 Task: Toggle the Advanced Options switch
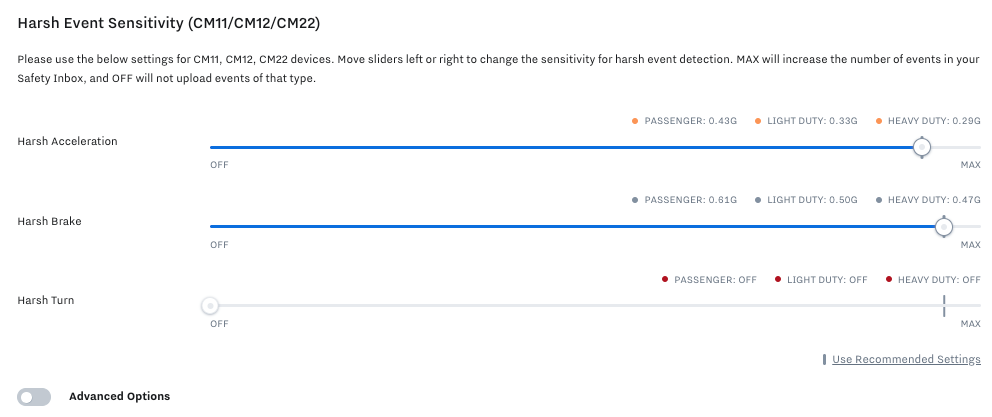click(x=34, y=397)
